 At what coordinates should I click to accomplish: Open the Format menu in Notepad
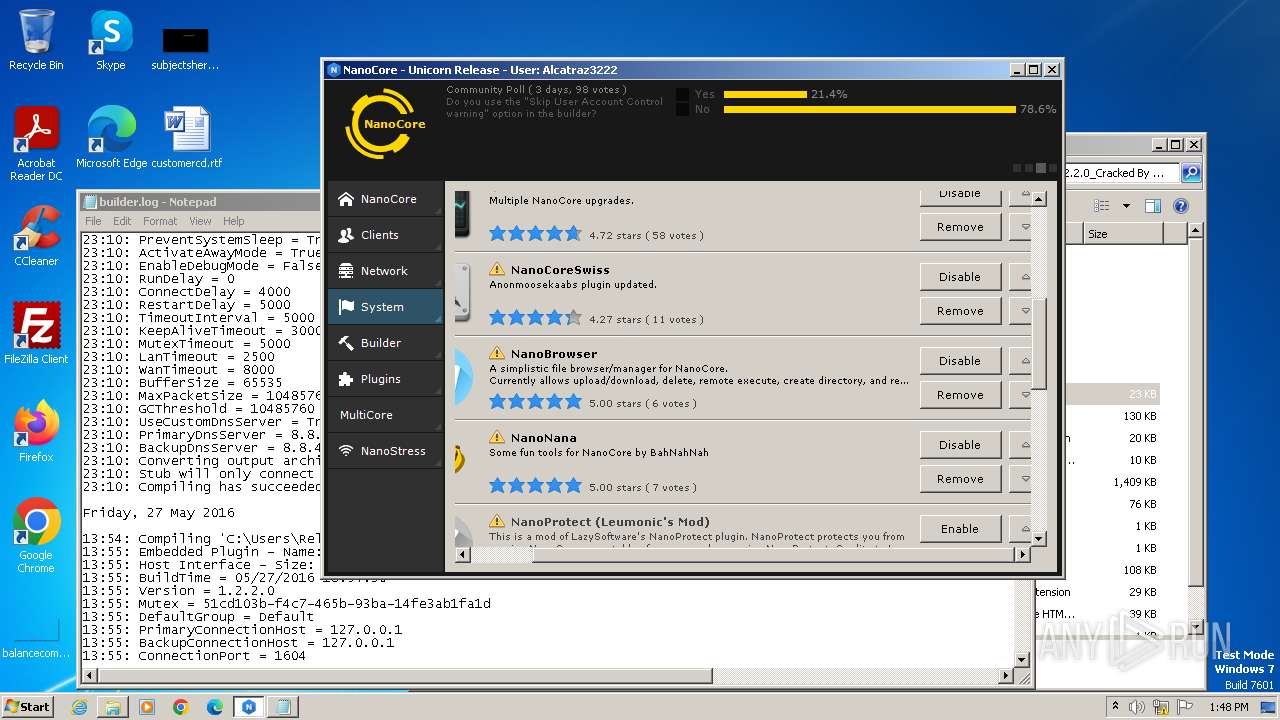[160, 221]
